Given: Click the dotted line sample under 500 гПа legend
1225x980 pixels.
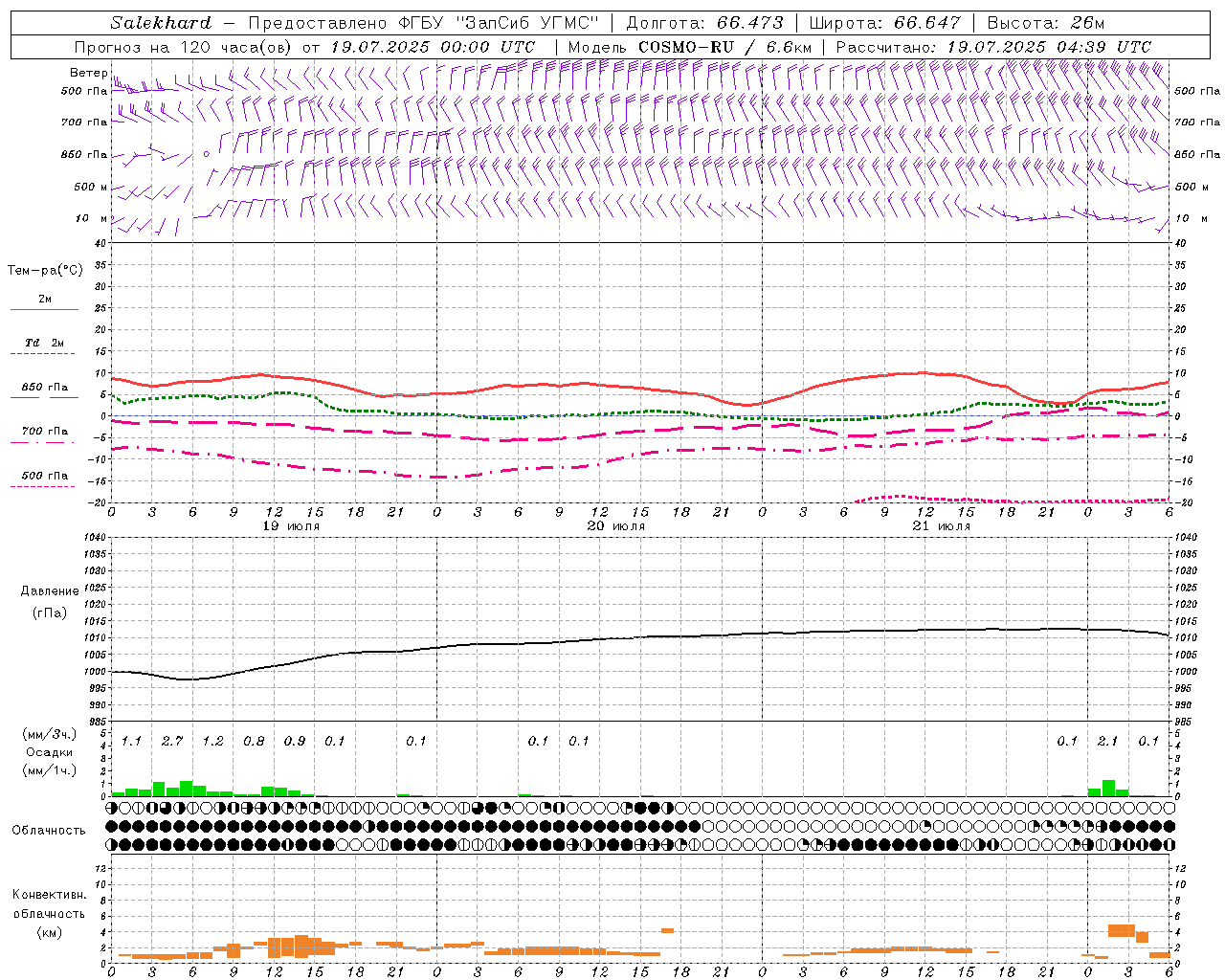Looking at the screenshot, I should click(x=43, y=487).
